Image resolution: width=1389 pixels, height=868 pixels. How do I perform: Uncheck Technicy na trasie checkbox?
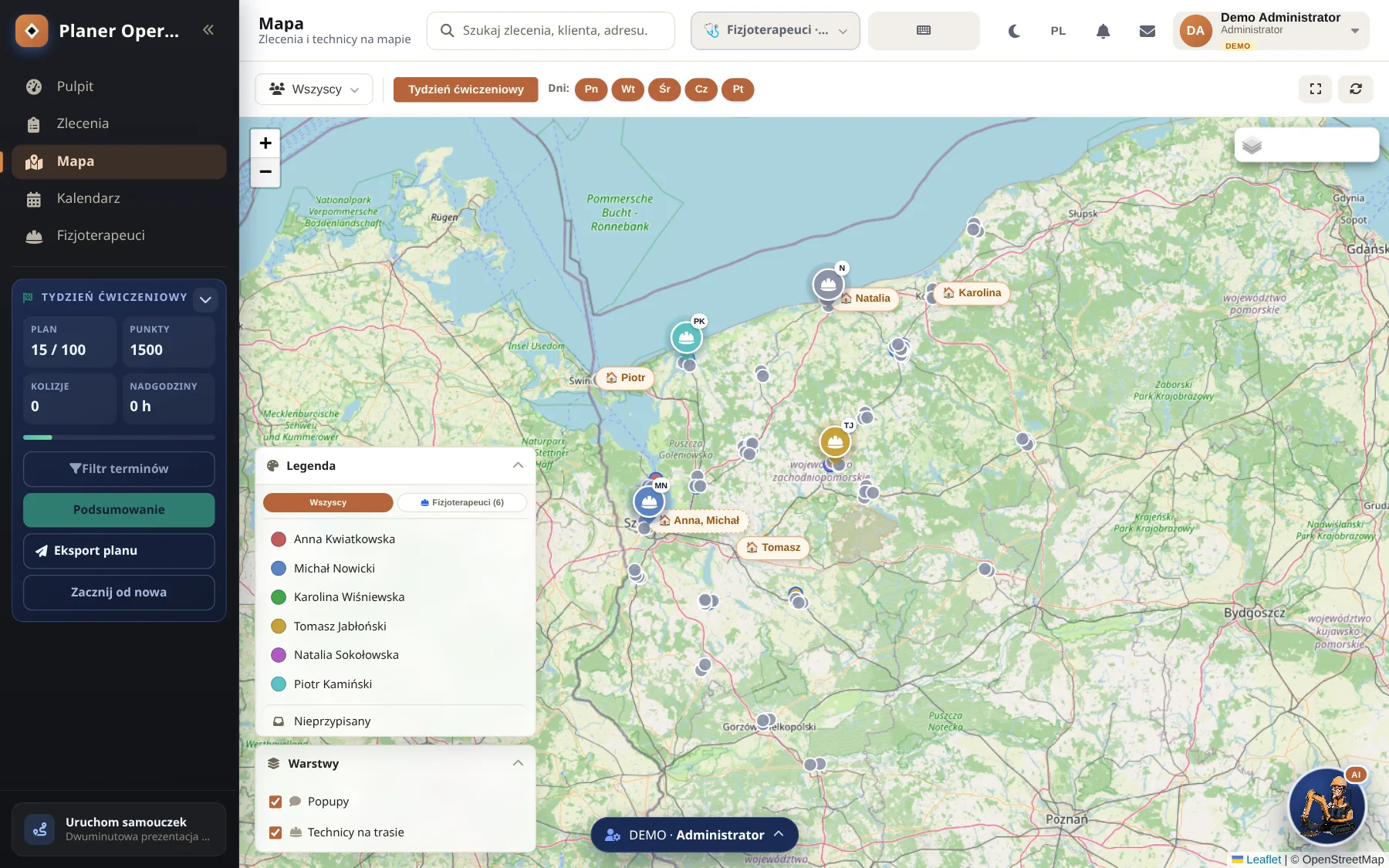[275, 833]
